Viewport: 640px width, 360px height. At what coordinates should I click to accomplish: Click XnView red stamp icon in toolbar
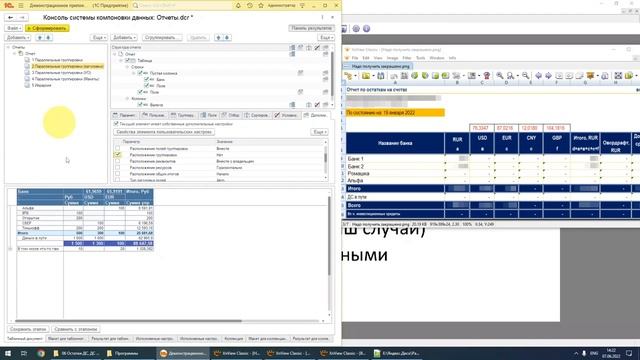click(487, 76)
